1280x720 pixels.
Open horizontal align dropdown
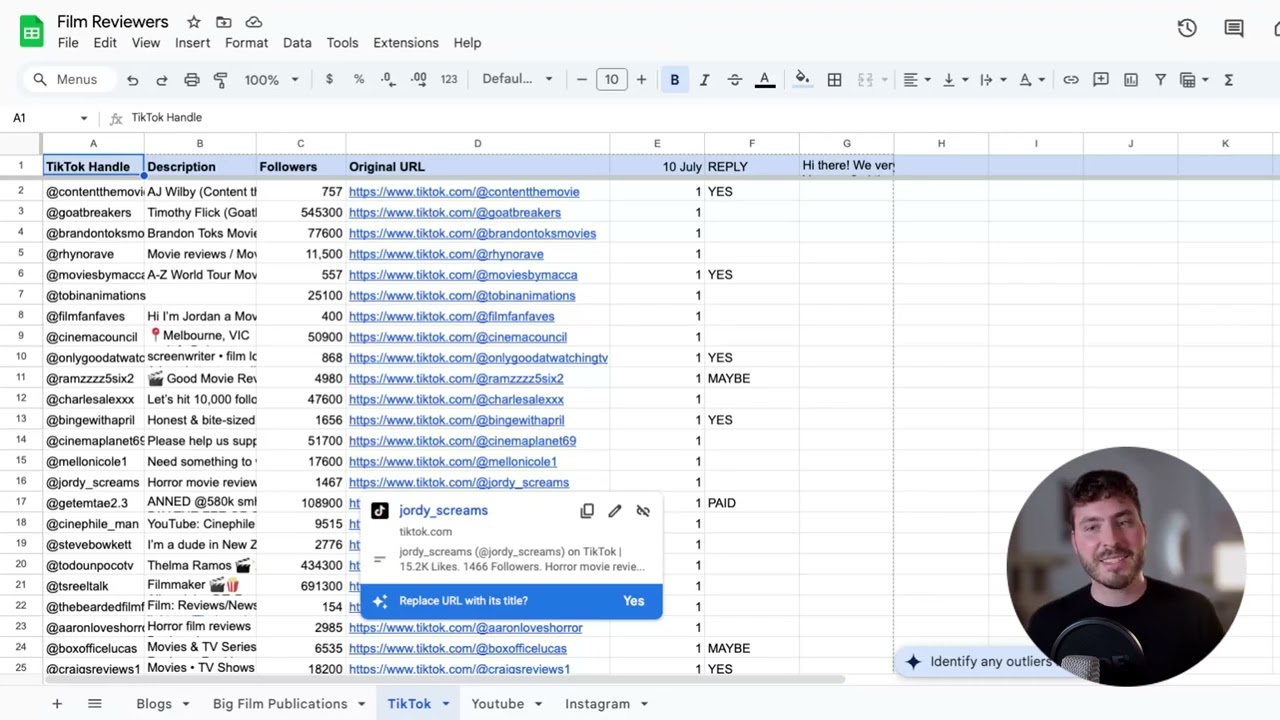pos(917,79)
